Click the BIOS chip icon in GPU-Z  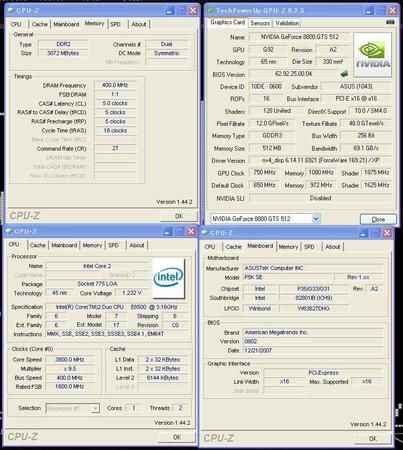pyautogui.click(x=344, y=73)
